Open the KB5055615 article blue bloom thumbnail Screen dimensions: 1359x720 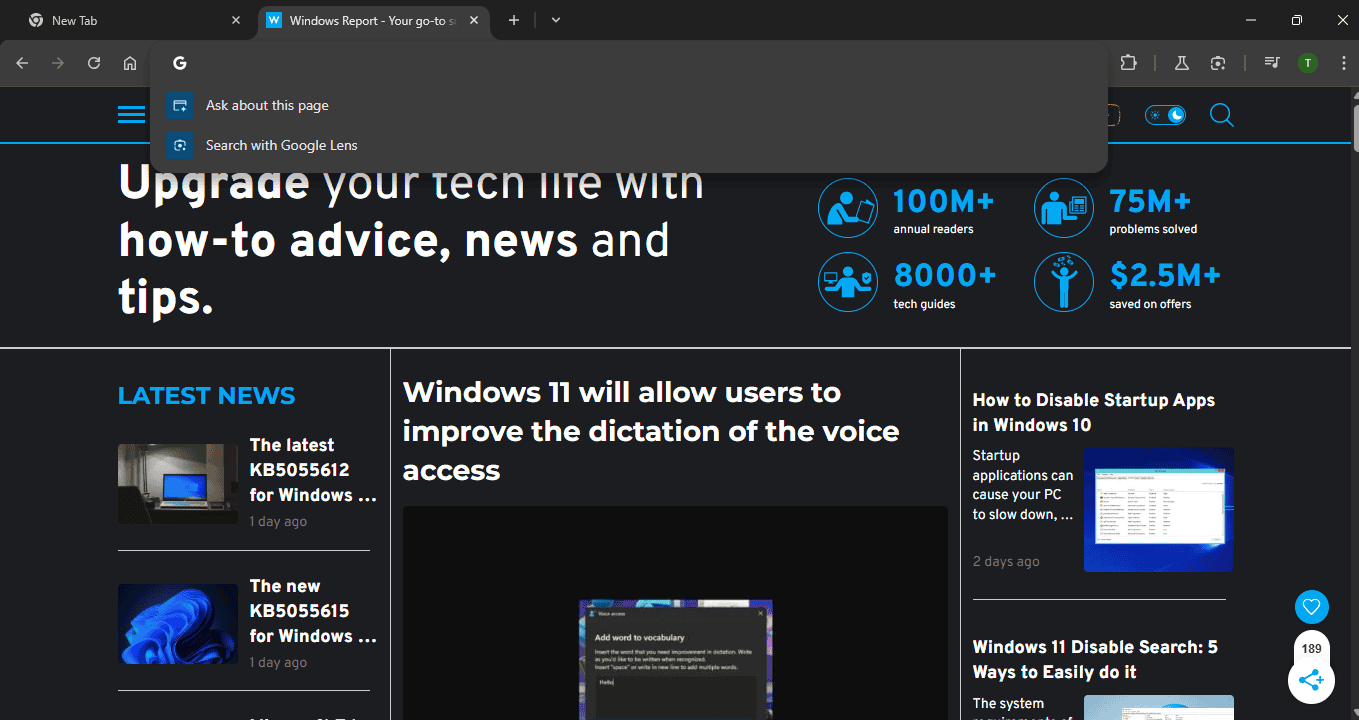(178, 624)
